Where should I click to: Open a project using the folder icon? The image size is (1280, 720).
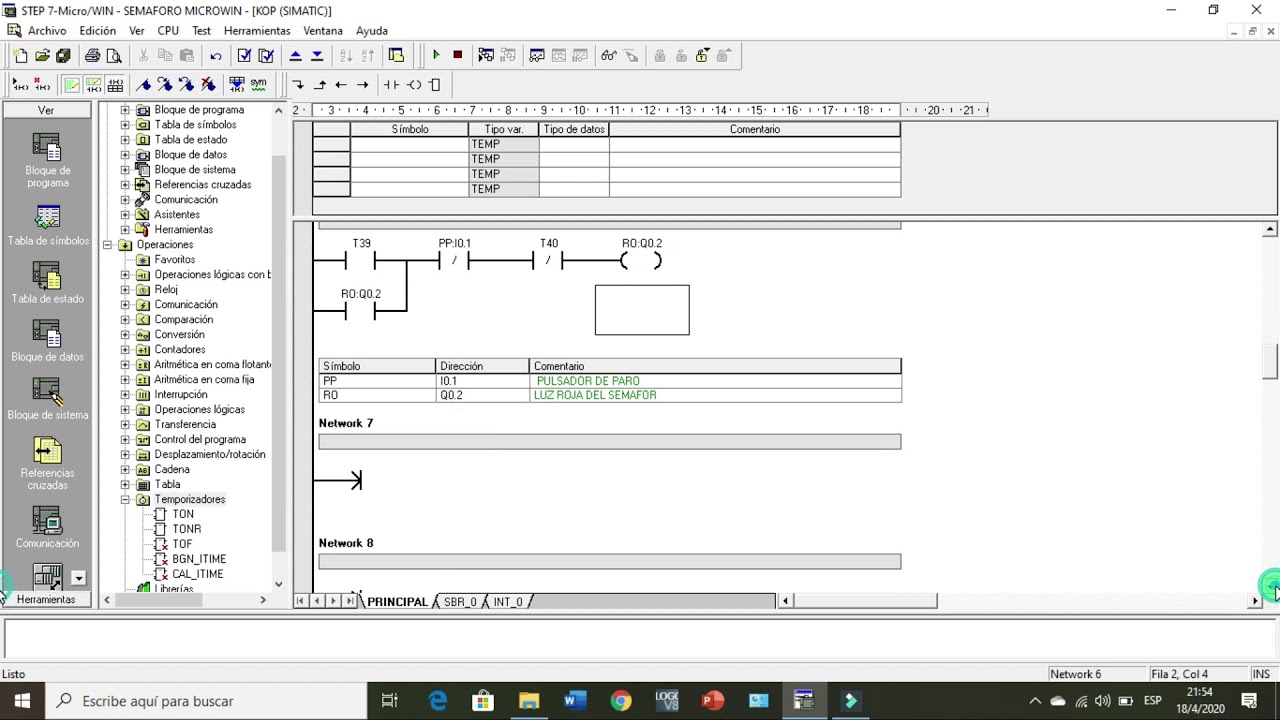tap(42, 56)
